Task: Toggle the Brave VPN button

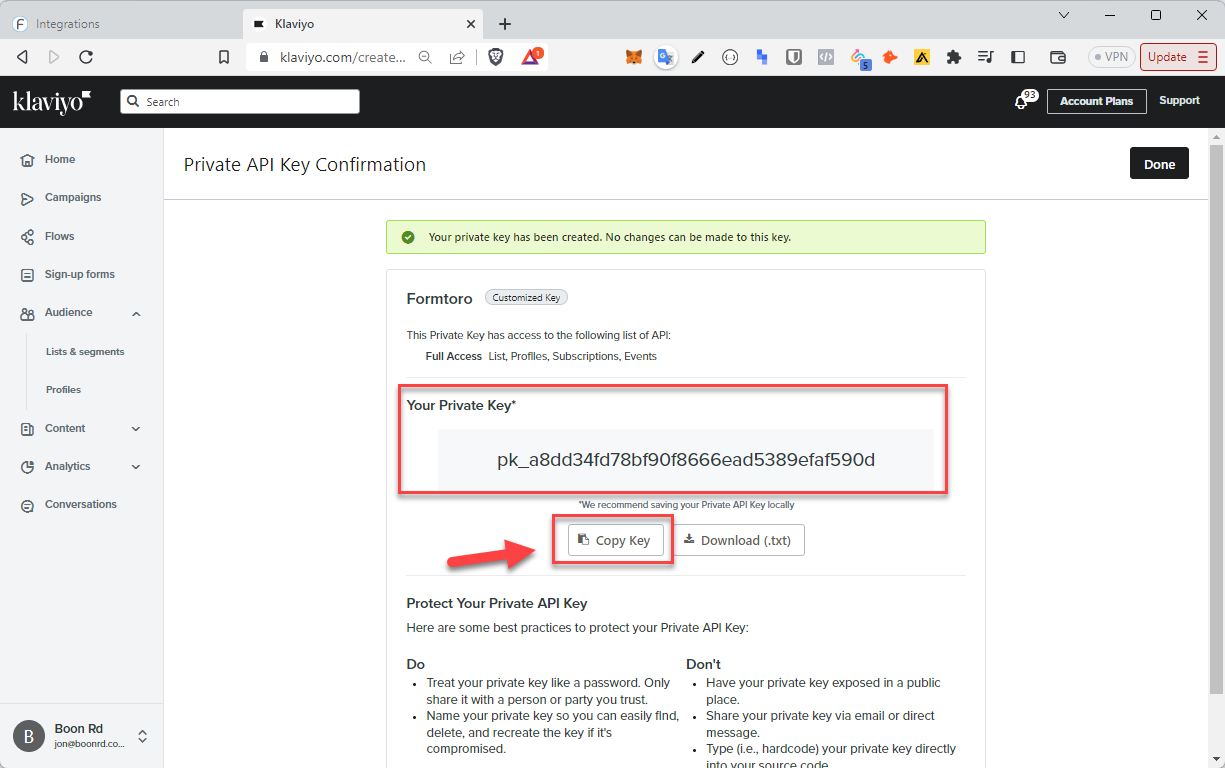Action: [x=1110, y=57]
